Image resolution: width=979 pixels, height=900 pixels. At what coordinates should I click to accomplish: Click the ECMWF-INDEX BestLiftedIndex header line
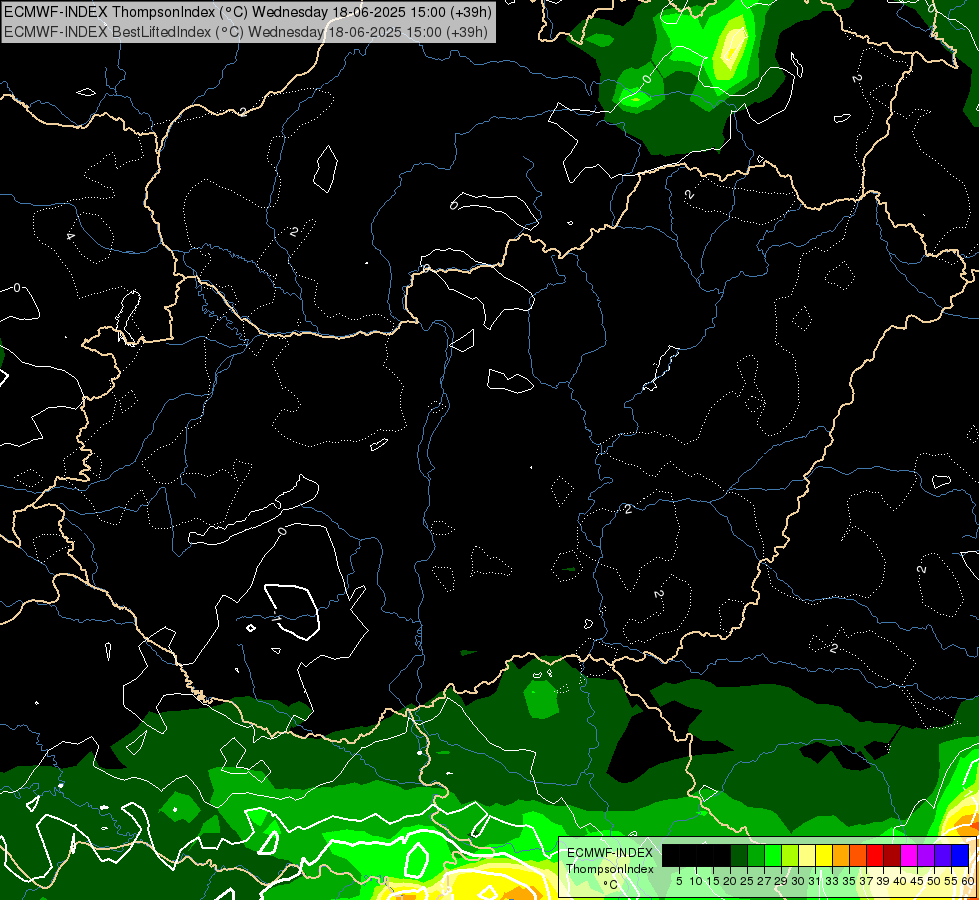click(246, 31)
